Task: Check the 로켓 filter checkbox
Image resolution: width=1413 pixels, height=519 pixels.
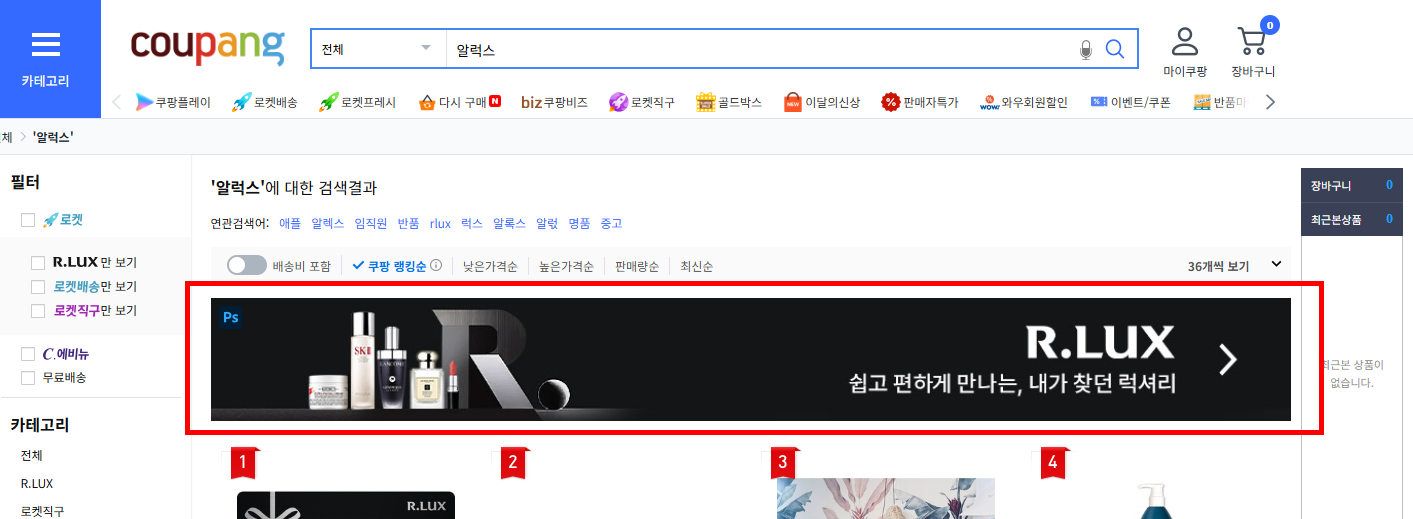Action: point(28,220)
